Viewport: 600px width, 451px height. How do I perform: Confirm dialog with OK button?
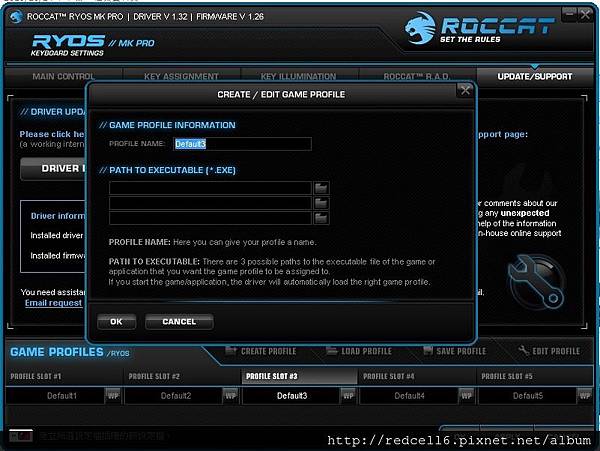(x=116, y=322)
